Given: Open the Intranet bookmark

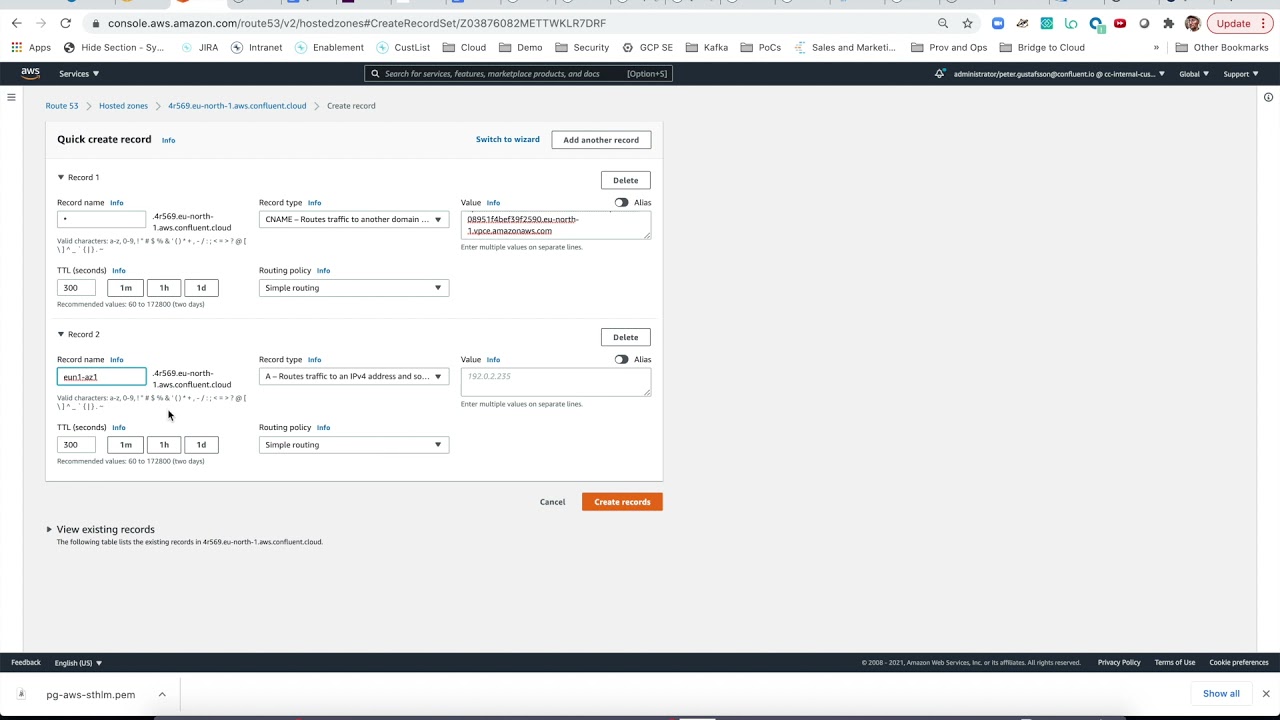Looking at the screenshot, I should pyautogui.click(x=256, y=47).
